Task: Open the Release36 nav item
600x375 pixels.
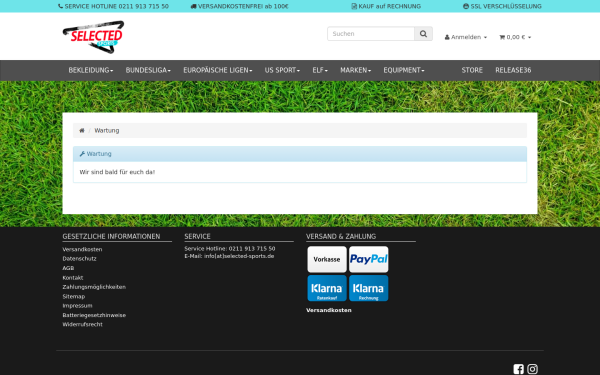Action: click(x=513, y=70)
